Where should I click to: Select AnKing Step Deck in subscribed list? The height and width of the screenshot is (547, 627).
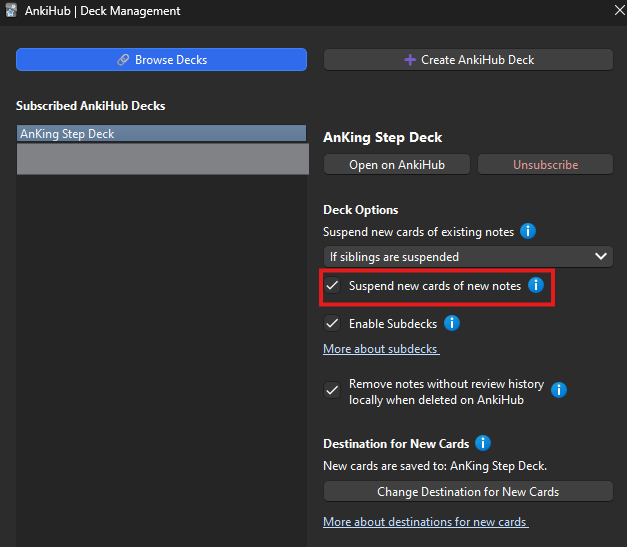coord(161,134)
